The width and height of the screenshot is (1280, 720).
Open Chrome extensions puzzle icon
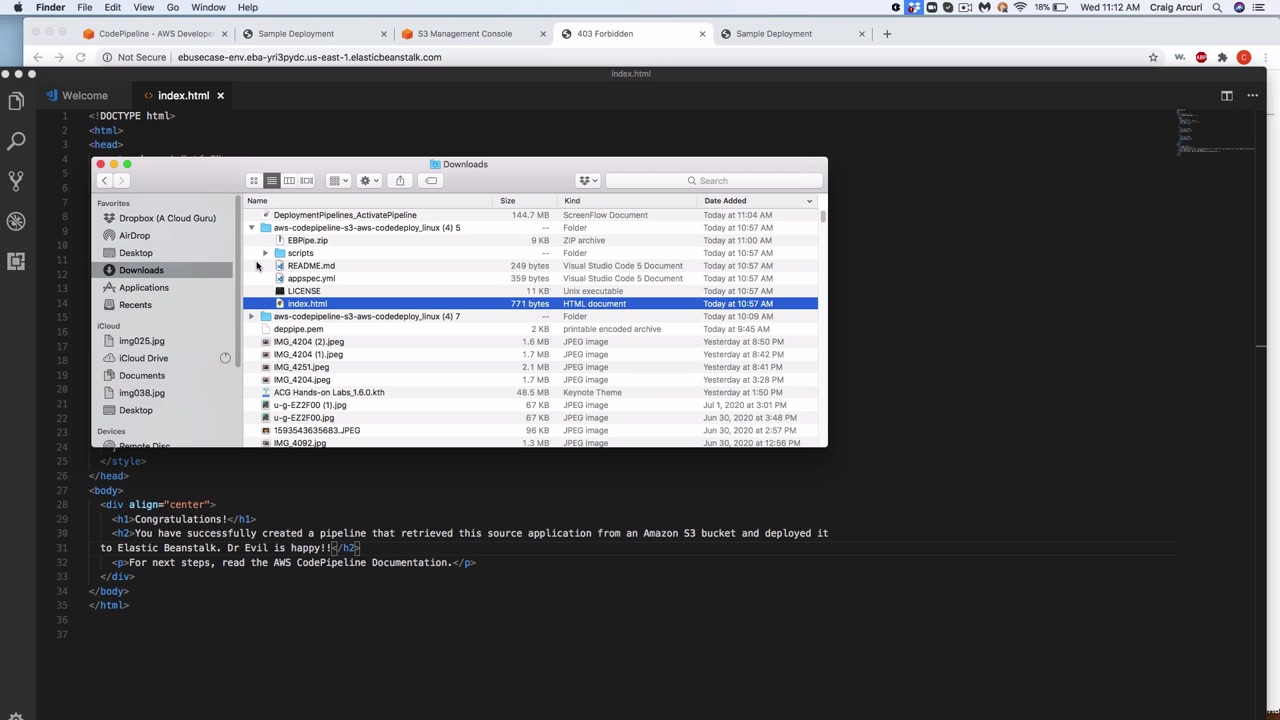pos(1222,57)
